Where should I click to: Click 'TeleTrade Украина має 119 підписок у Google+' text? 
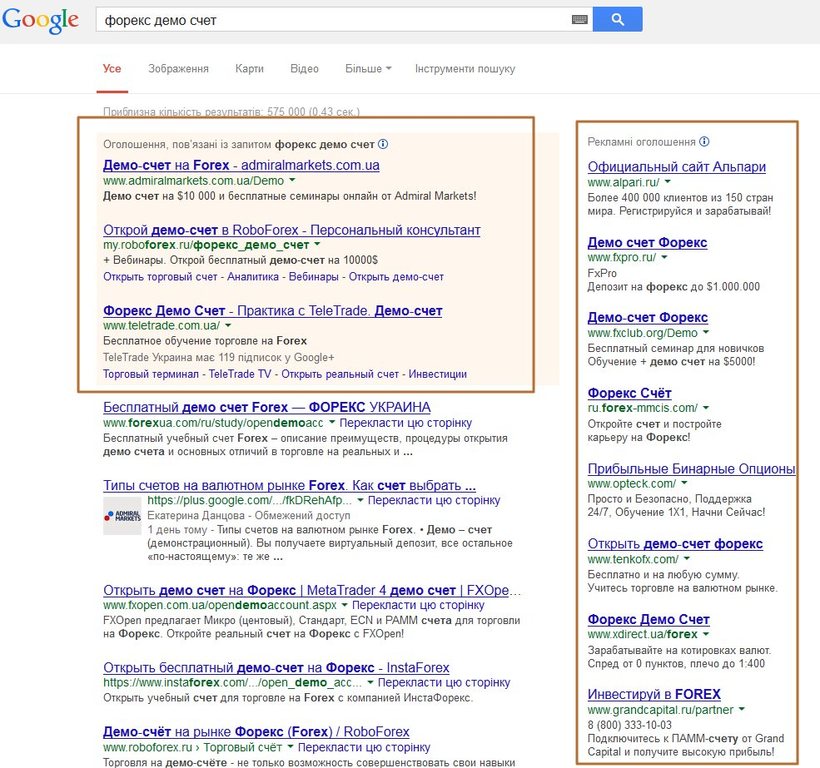(219, 358)
